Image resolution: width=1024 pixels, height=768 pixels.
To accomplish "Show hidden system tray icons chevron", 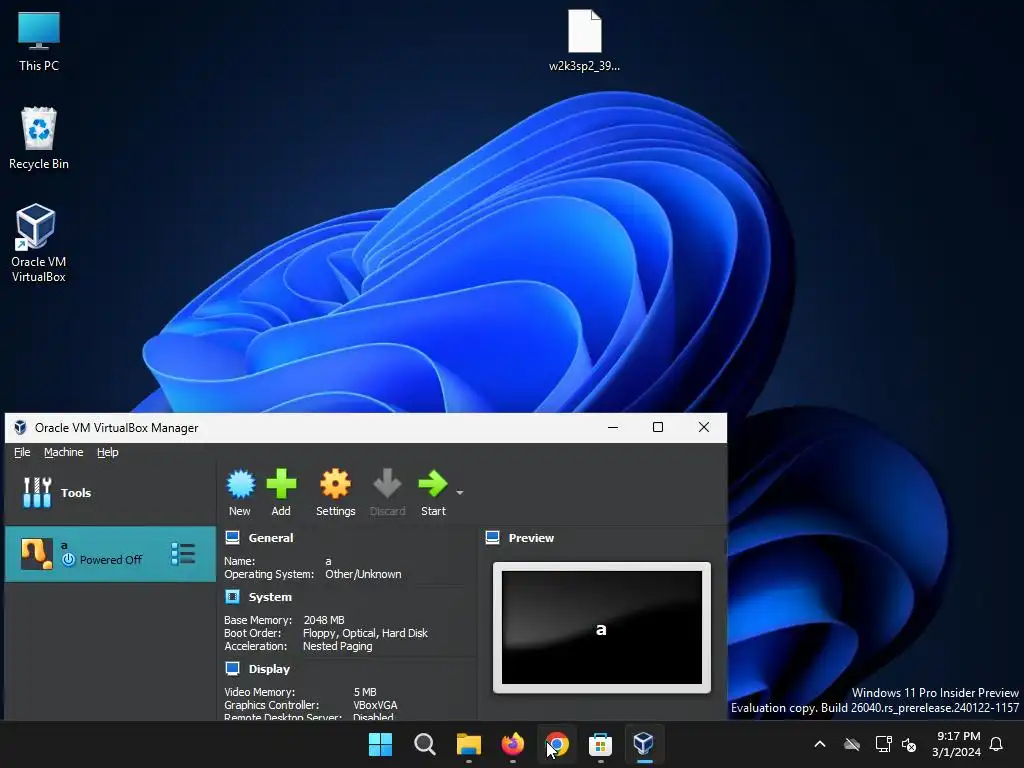I will pyautogui.click(x=820, y=744).
